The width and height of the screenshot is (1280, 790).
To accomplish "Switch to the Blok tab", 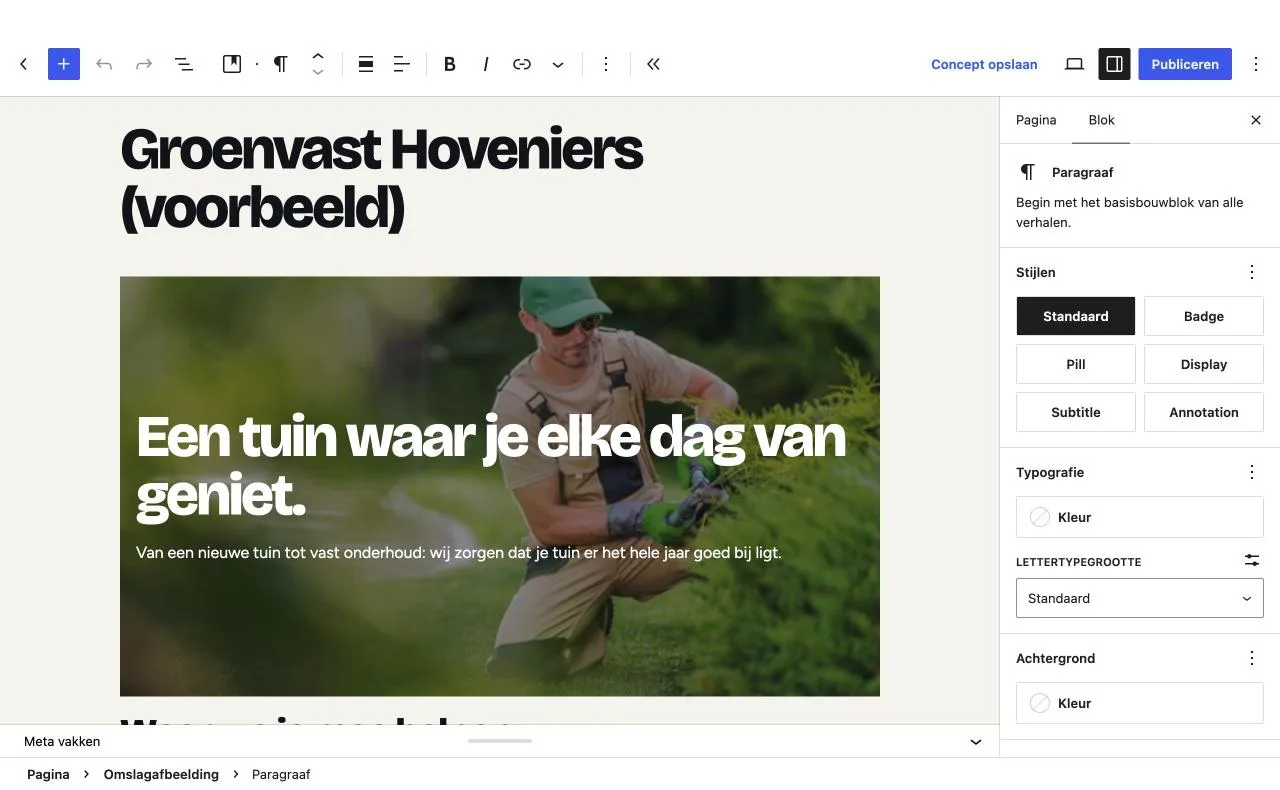I will tap(1101, 120).
